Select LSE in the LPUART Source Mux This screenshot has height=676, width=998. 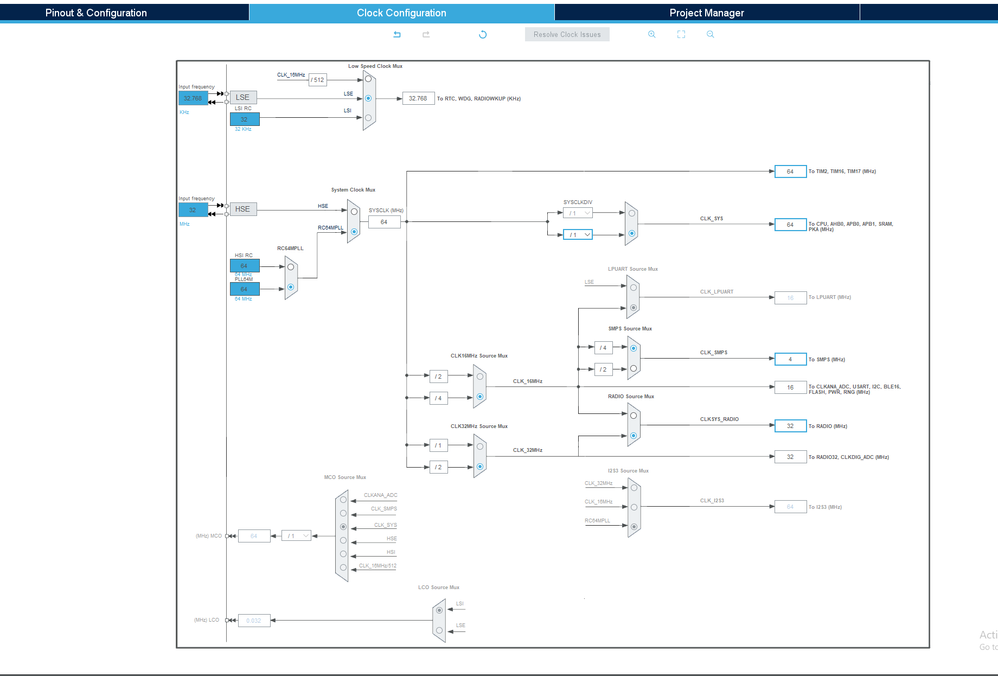[x=633, y=288]
